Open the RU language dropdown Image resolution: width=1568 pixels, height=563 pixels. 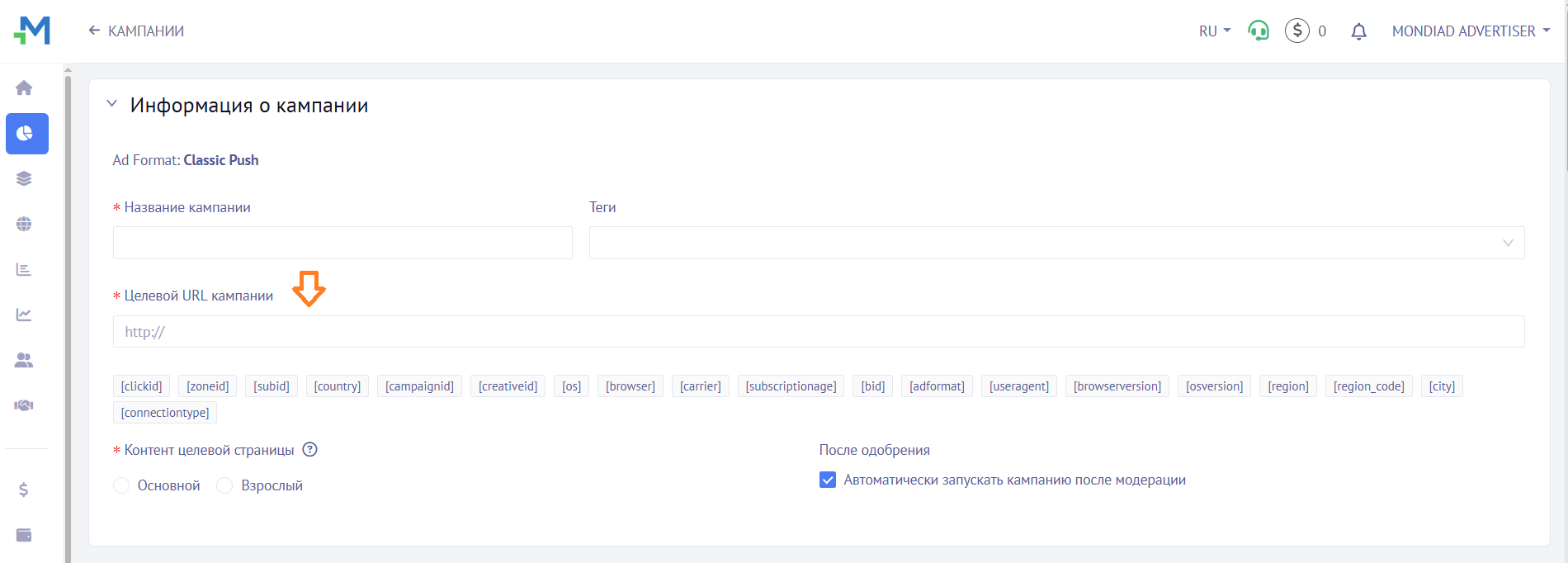[x=1214, y=31]
